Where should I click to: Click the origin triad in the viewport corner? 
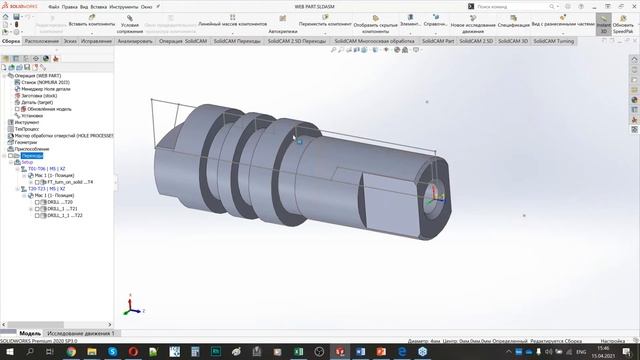(132, 306)
